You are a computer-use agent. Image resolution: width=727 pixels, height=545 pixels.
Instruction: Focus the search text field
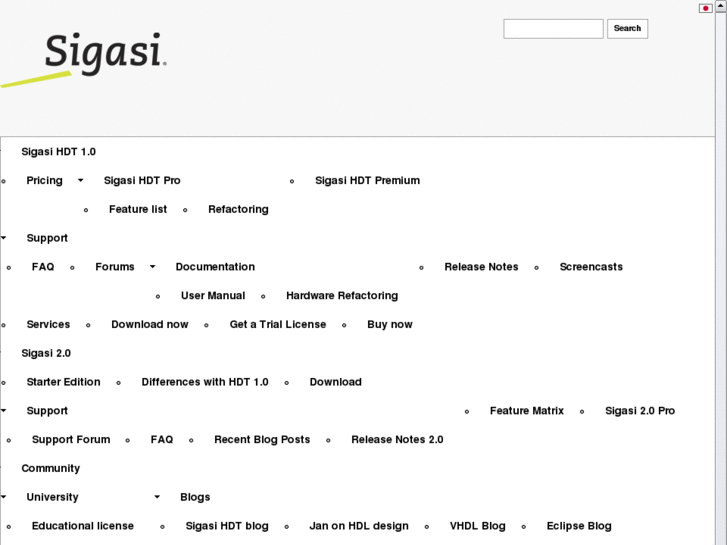(553, 29)
